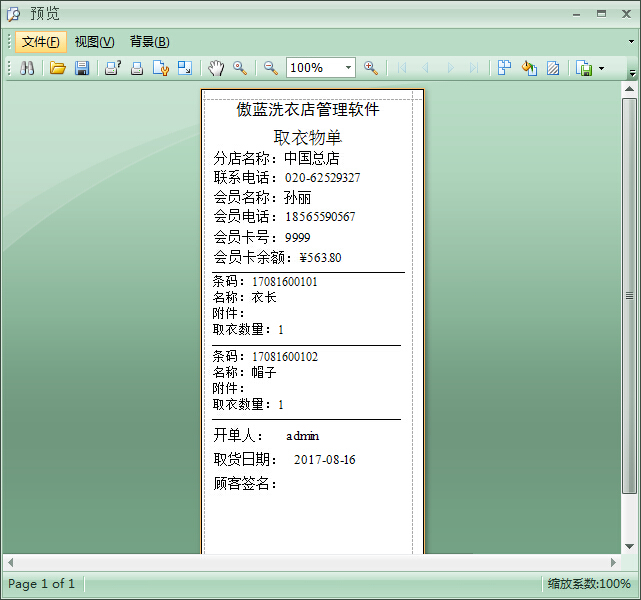641x600 pixels.
Task: Click member phone 18565590567
Action: point(320,217)
